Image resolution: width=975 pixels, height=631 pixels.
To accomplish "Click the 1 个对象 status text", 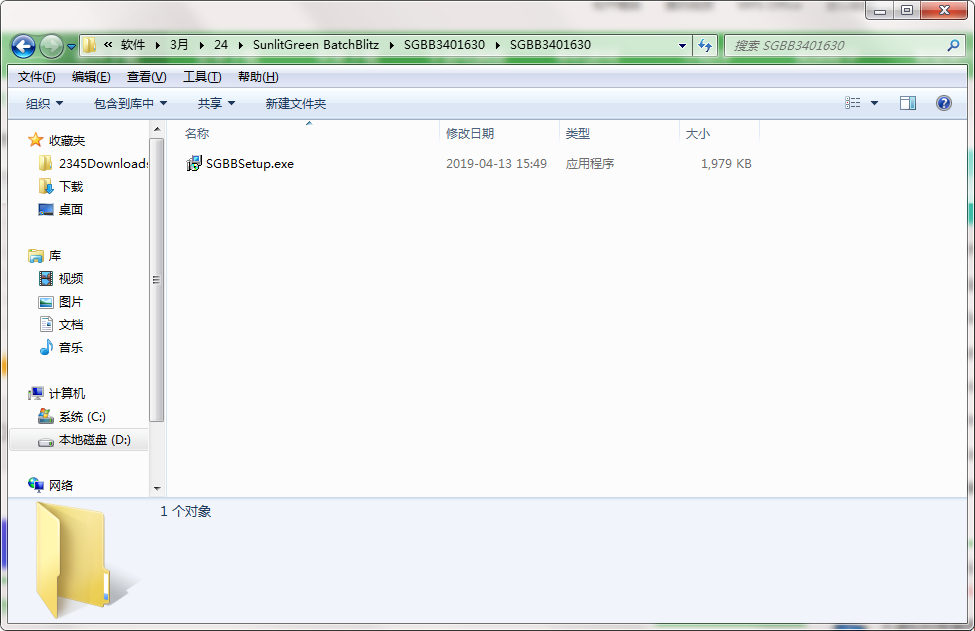I will [x=186, y=511].
